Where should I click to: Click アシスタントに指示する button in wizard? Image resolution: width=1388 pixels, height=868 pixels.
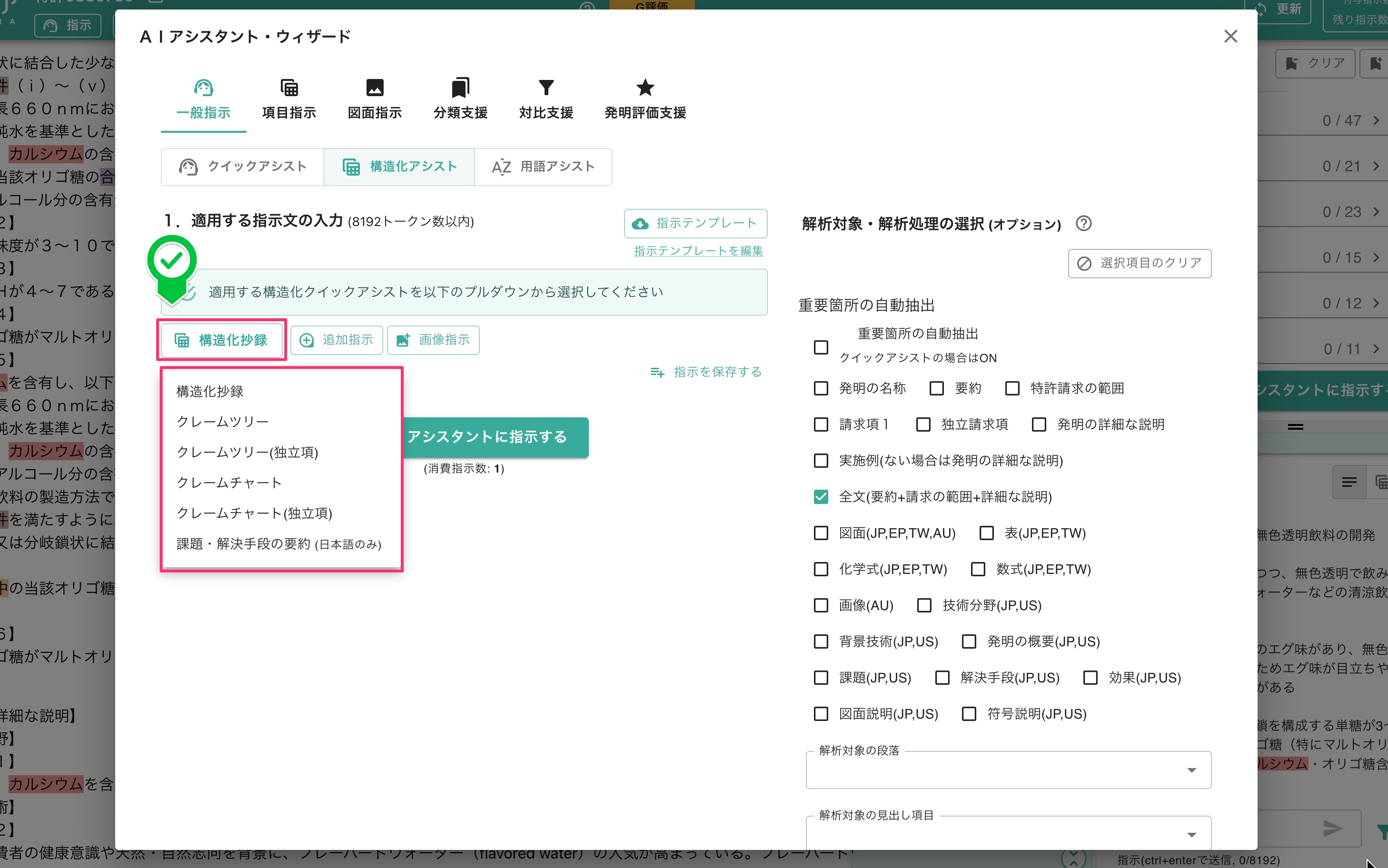point(496,437)
